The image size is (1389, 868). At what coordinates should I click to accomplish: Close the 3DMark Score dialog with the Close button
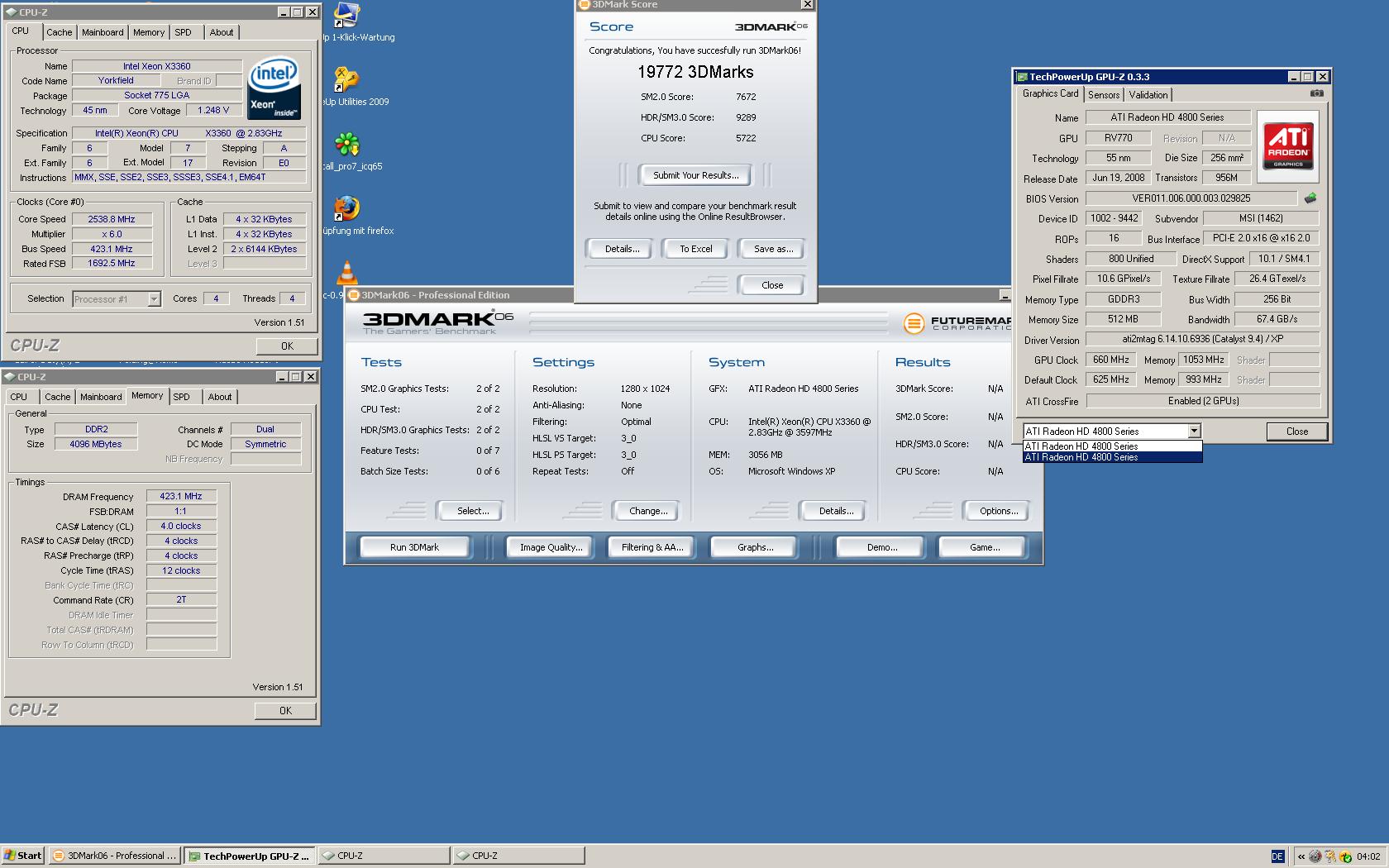pyautogui.click(x=771, y=285)
